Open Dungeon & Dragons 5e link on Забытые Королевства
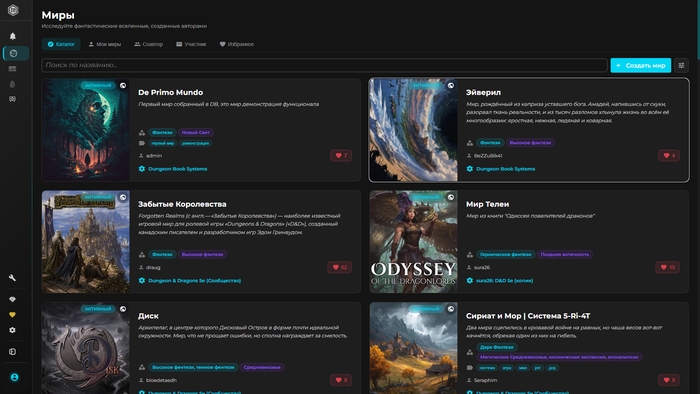 [x=195, y=281]
